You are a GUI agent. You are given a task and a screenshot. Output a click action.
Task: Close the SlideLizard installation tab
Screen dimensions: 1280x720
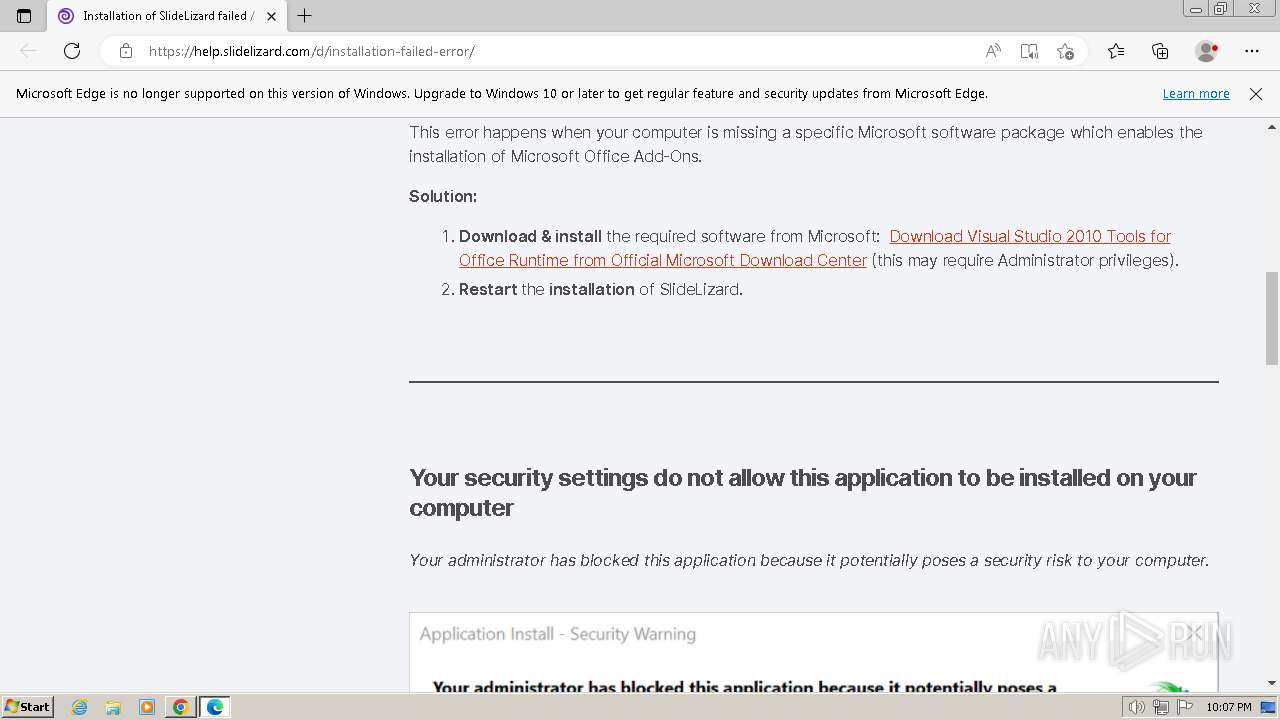point(271,16)
